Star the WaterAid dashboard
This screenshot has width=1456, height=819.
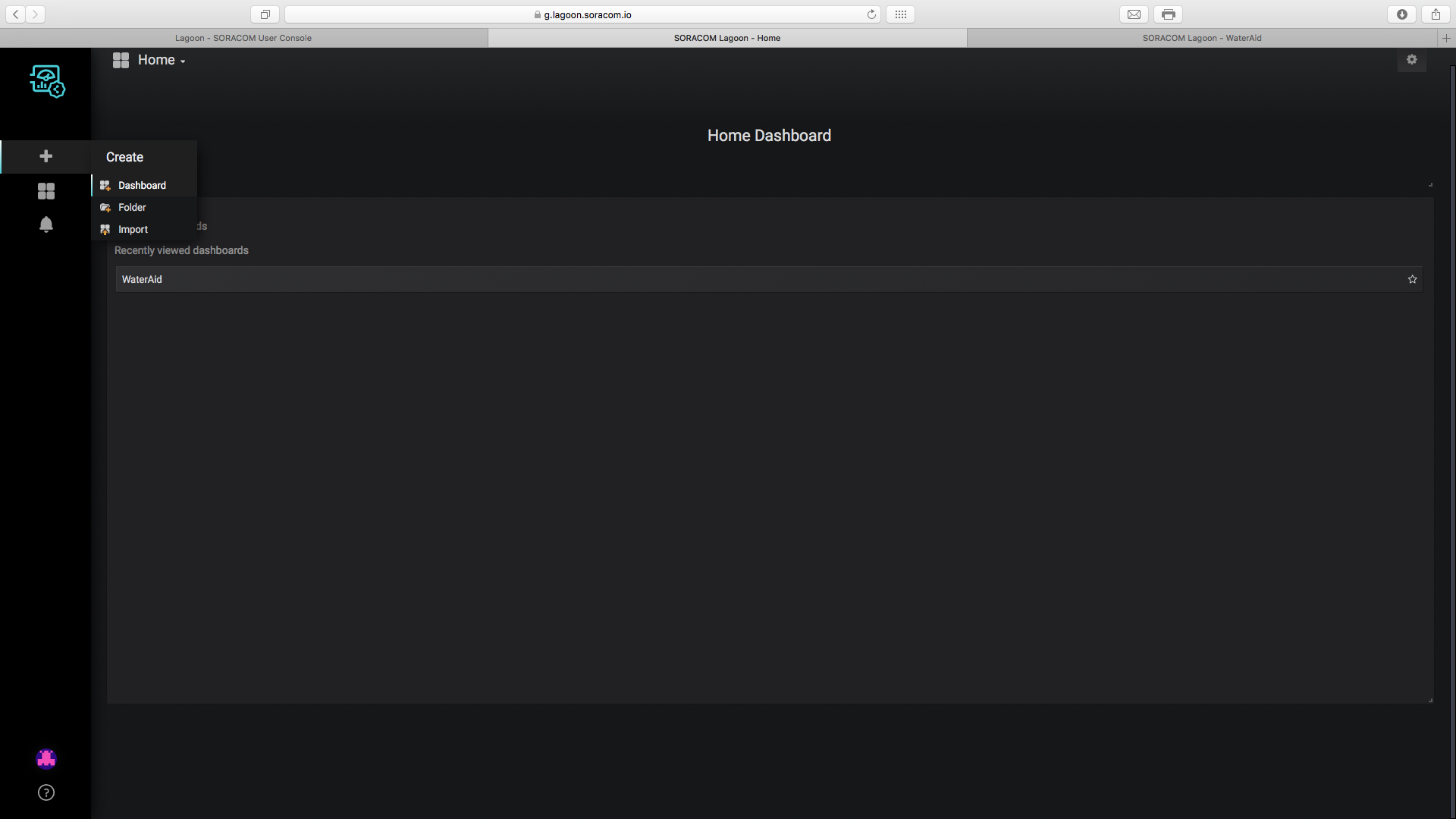(x=1412, y=279)
